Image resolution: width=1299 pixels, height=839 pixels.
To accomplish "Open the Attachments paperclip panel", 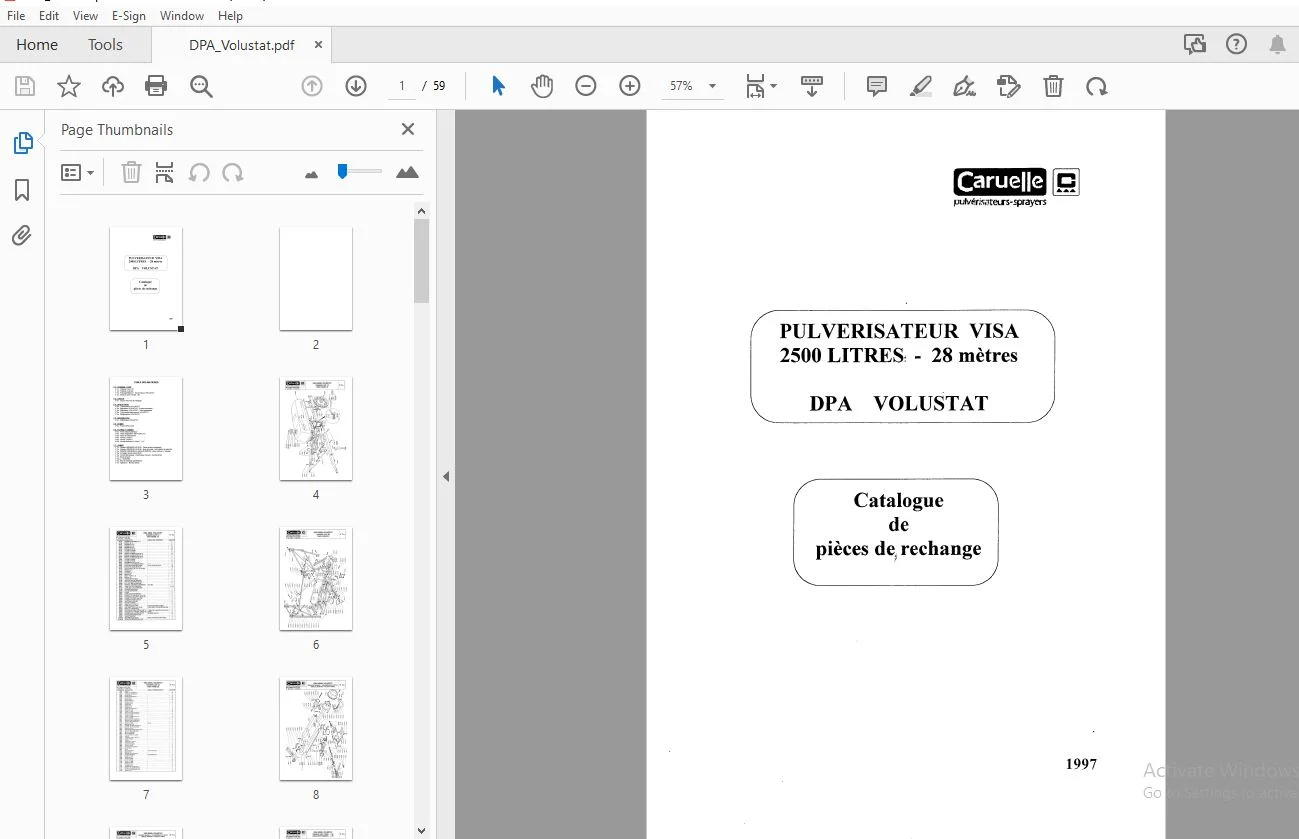I will pos(22,236).
